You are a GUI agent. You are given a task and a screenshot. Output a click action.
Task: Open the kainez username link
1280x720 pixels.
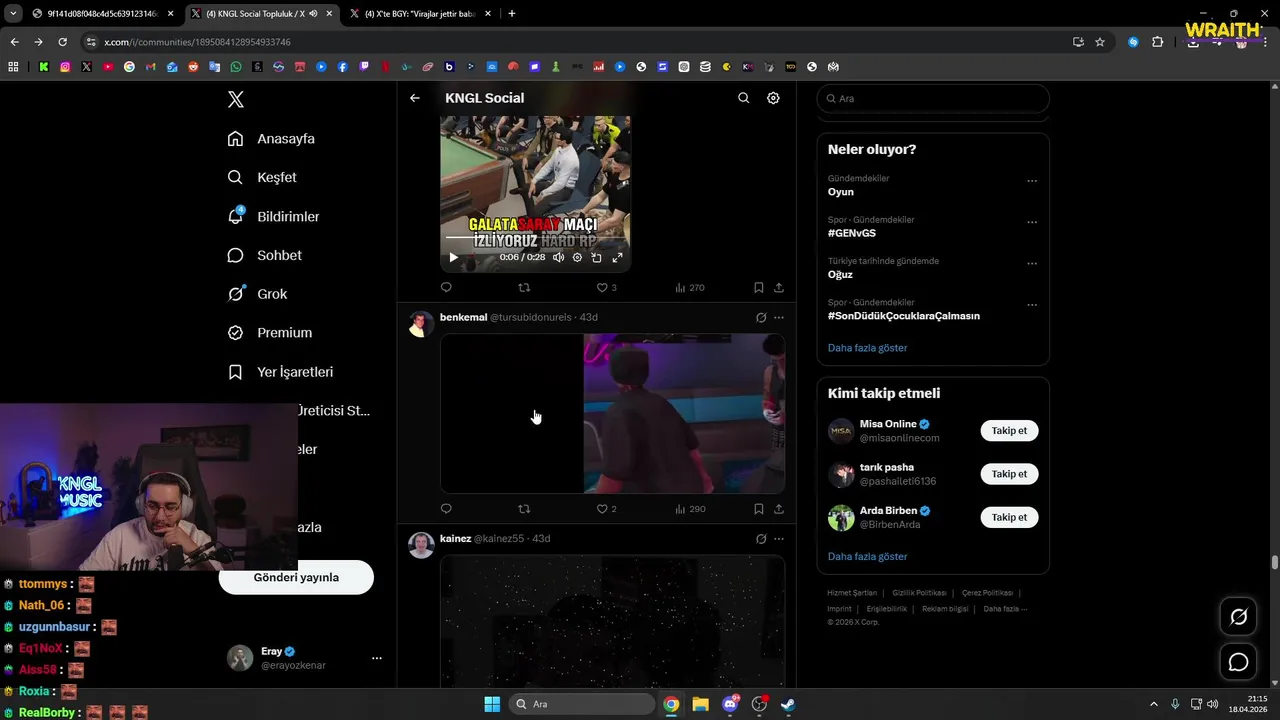[x=455, y=538]
